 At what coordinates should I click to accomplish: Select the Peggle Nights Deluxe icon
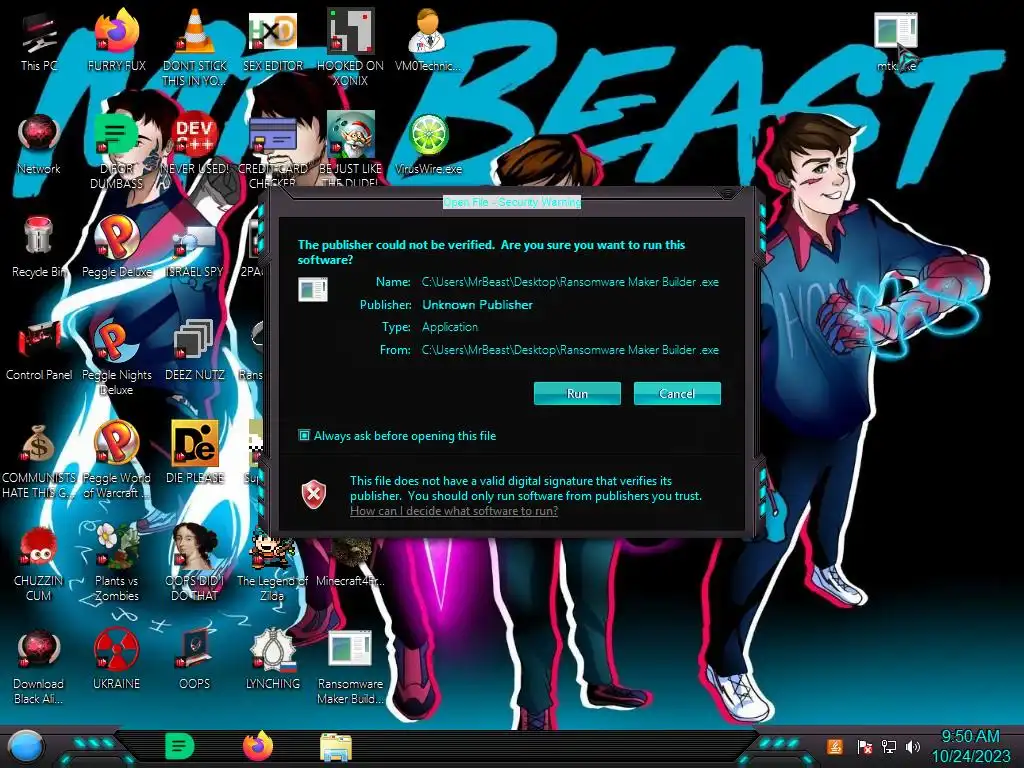point(116,358)
